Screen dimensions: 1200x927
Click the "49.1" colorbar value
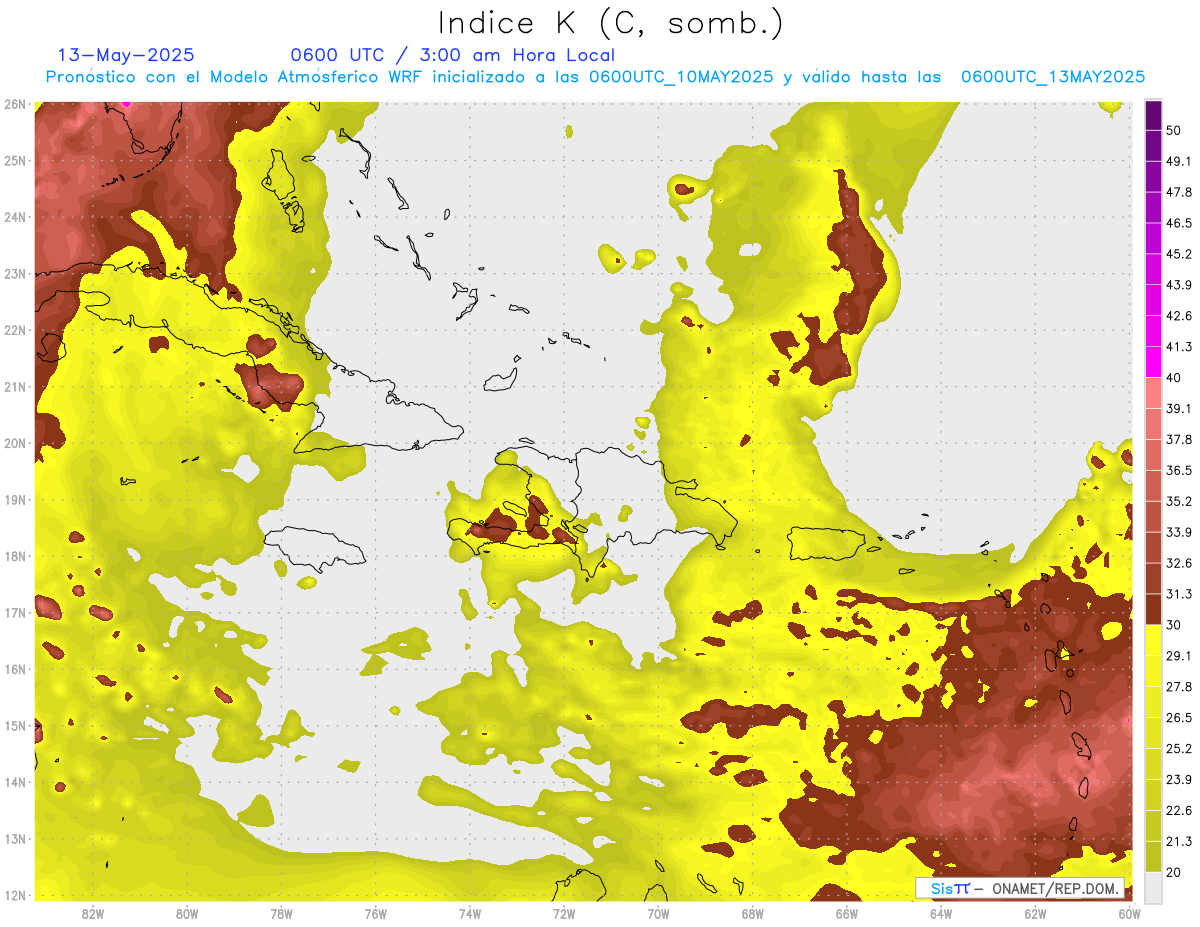(1179, 161)
